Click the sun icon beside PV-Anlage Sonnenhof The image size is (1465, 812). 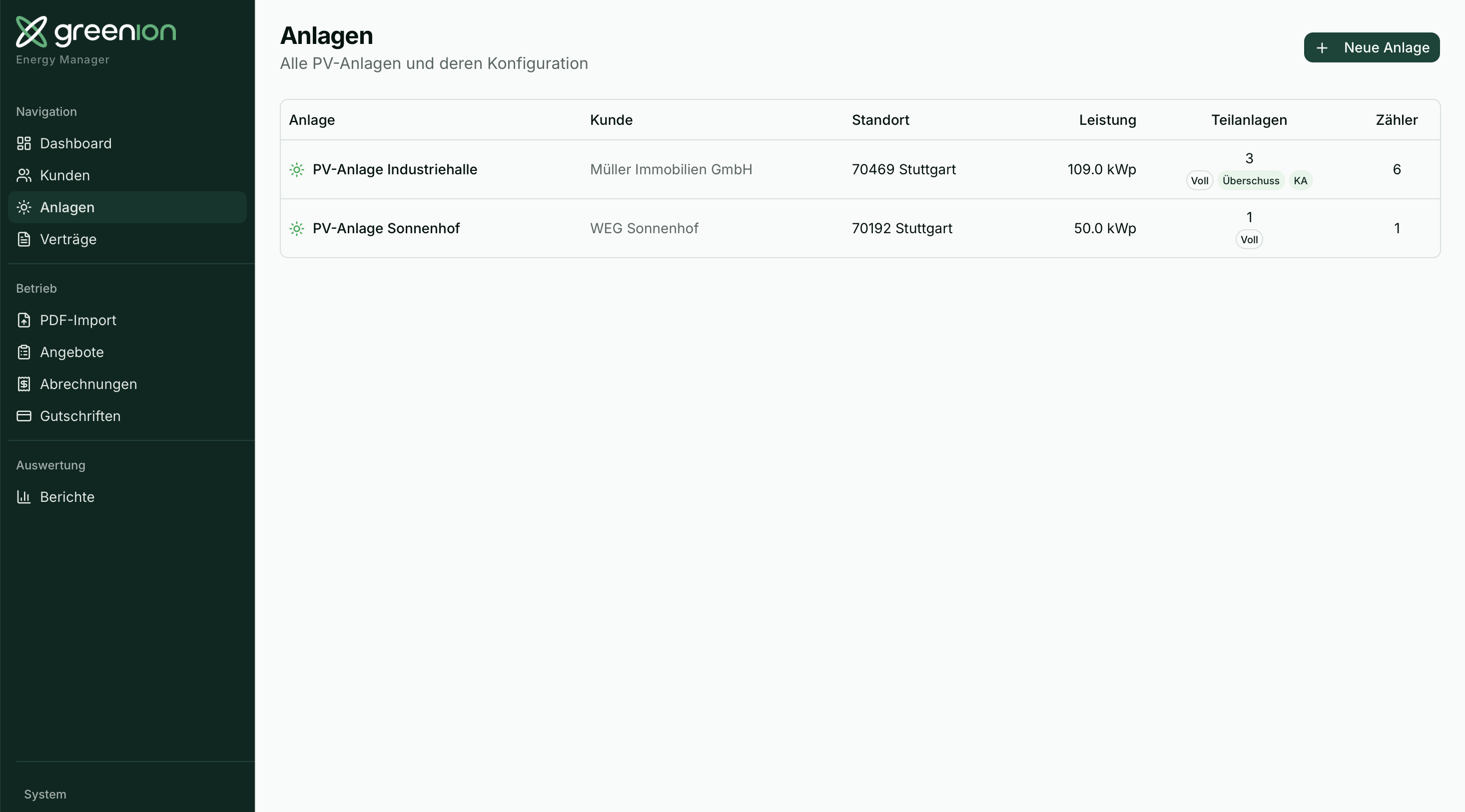(296, 229)
